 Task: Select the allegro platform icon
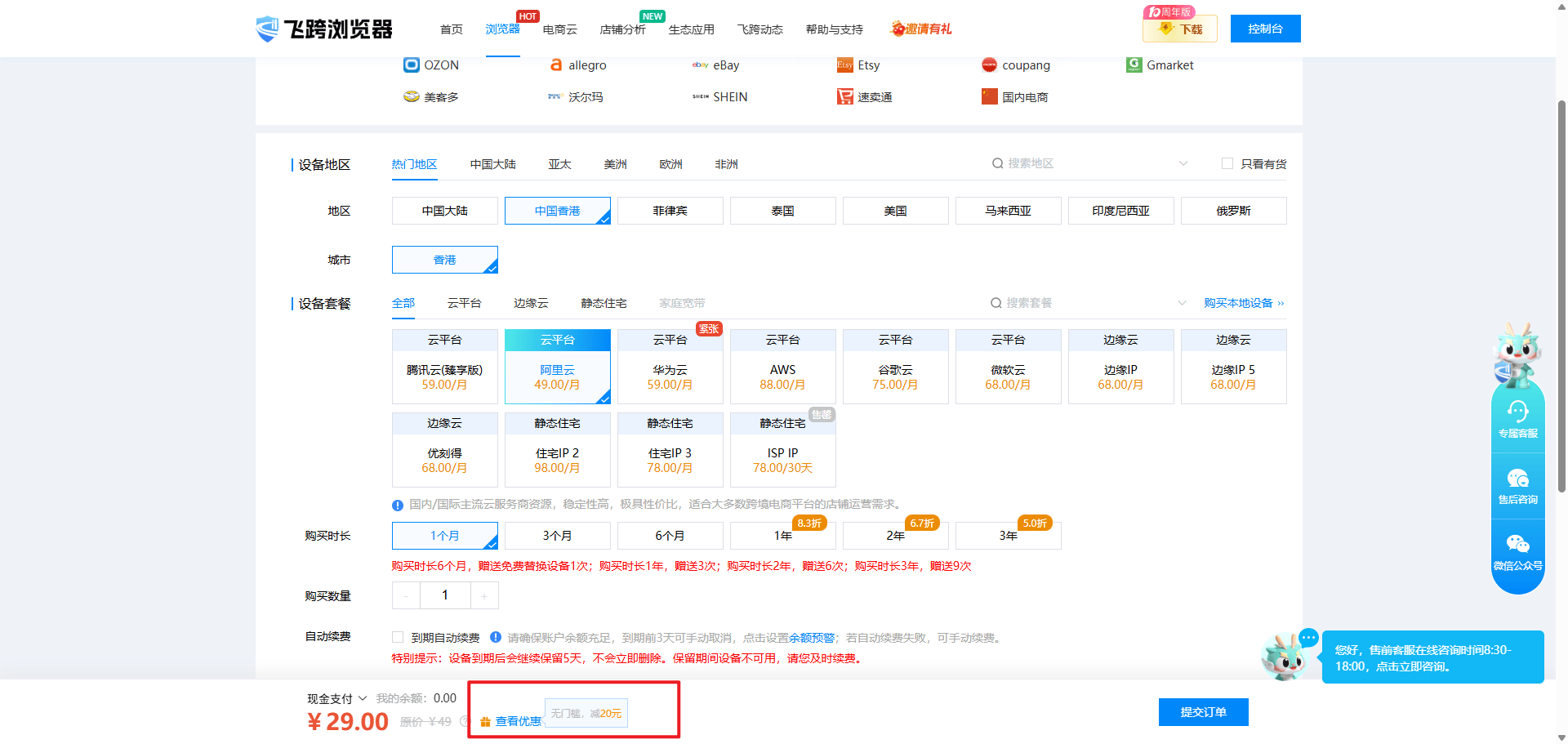556,65
